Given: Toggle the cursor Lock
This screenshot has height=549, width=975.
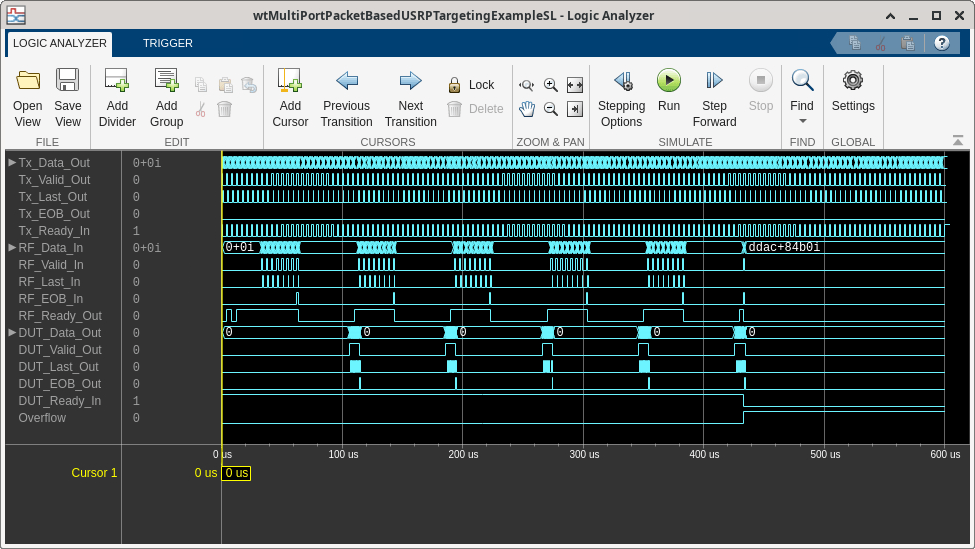Looking at the screenshot, I should 471,86.
